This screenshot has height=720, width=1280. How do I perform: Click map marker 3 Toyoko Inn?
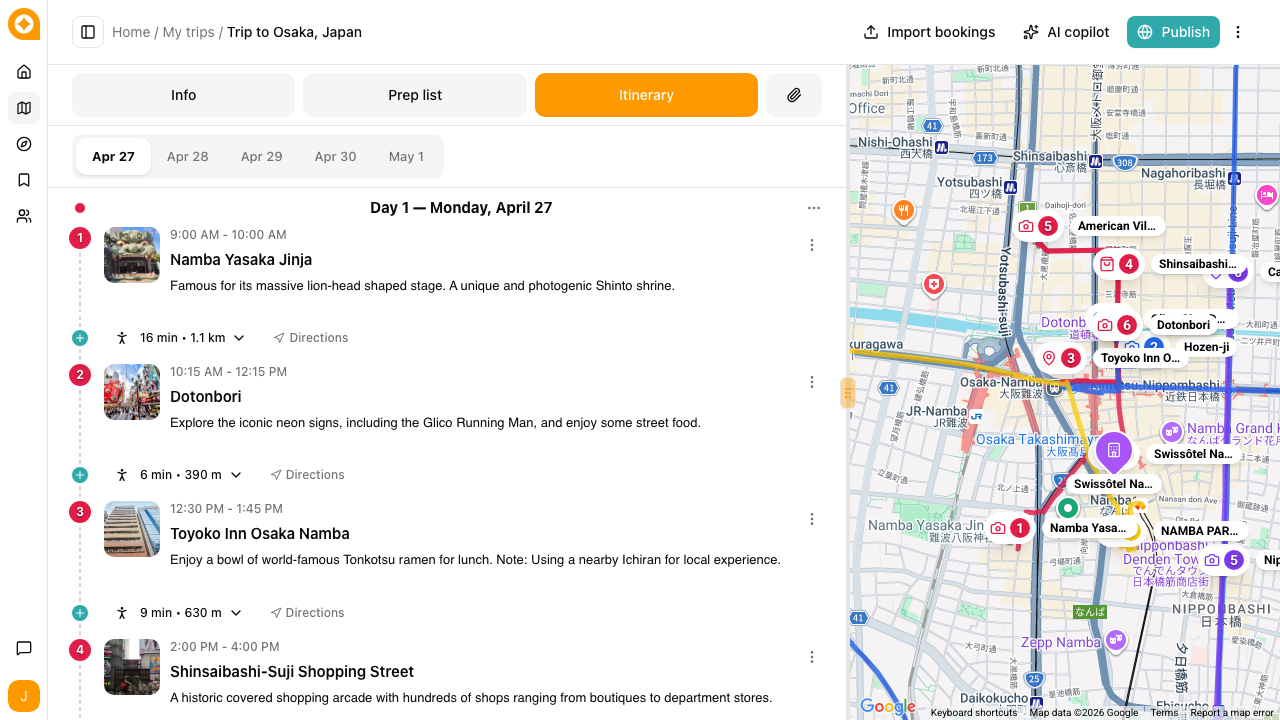[1059, 358]
